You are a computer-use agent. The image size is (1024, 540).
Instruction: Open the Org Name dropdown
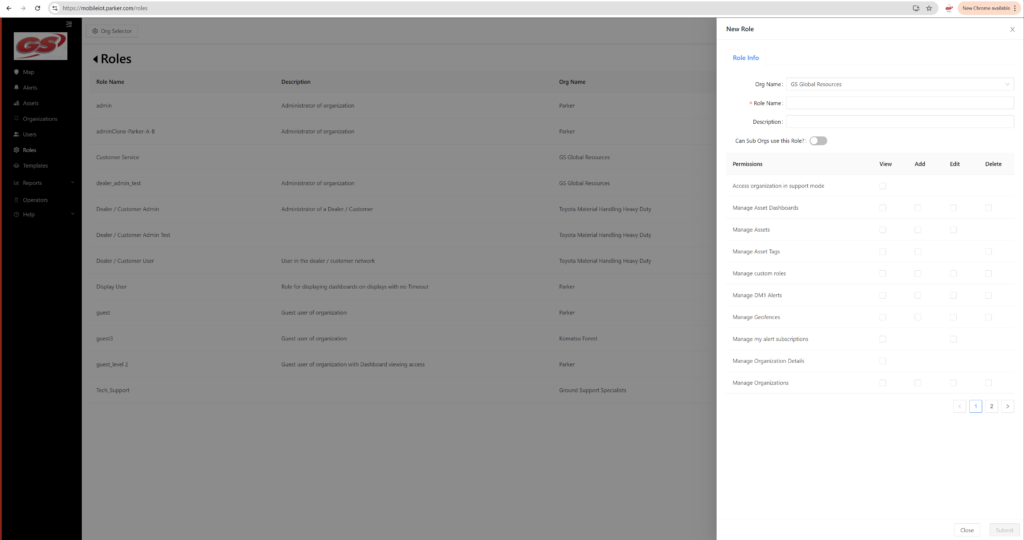tap(900, 84)
